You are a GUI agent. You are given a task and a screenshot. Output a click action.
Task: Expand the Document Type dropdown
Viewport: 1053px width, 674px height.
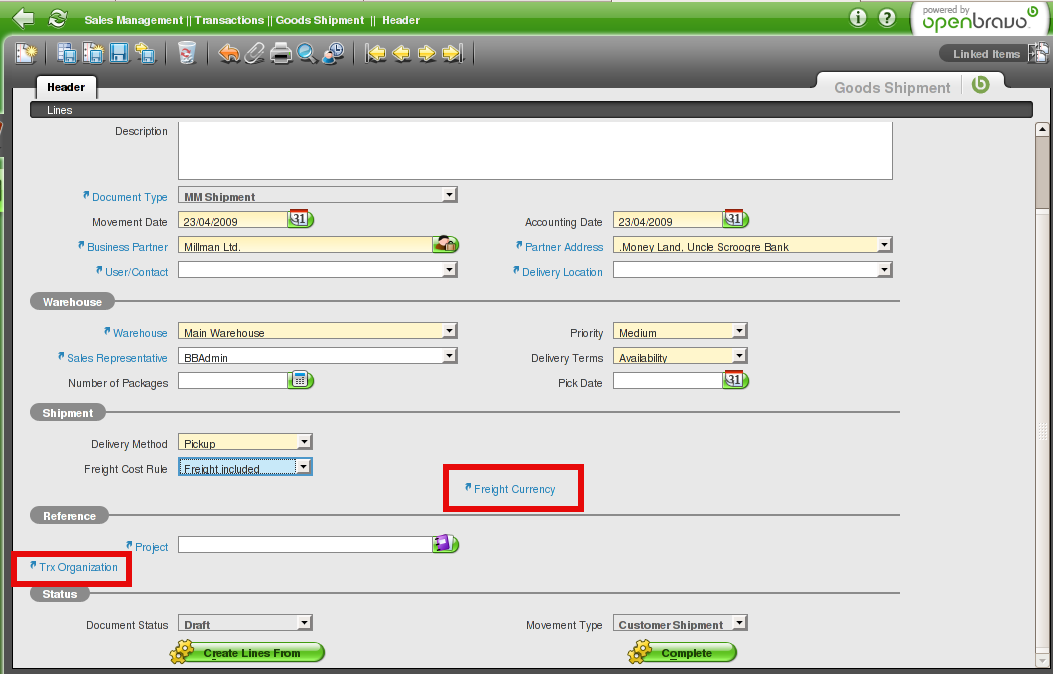[x=449, y=195]
